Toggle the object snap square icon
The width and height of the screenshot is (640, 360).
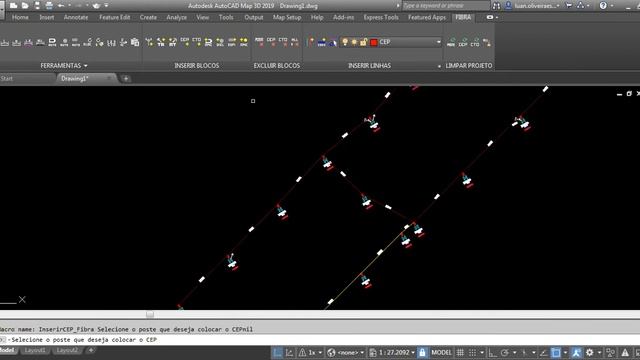click(x=556, y=352)
